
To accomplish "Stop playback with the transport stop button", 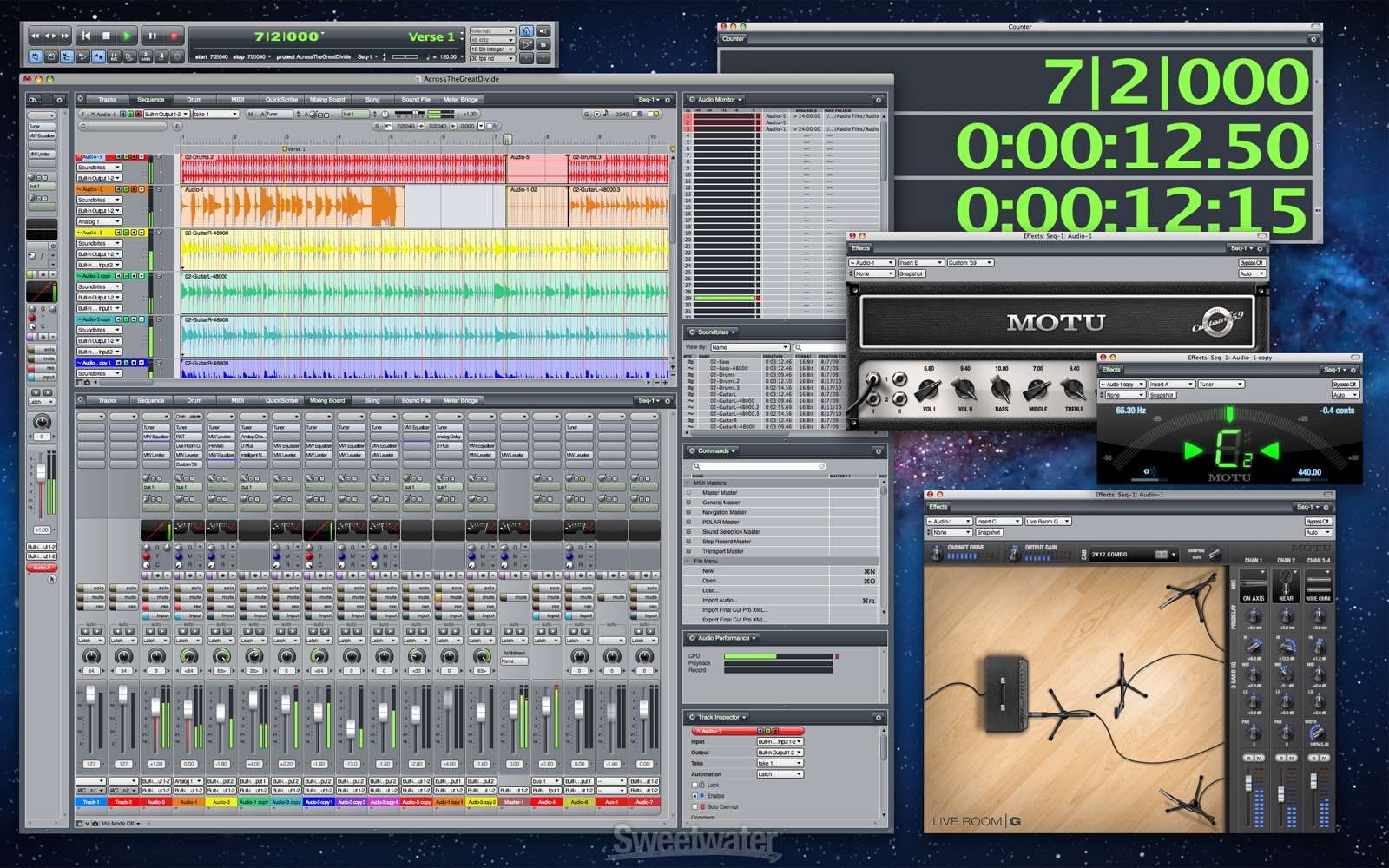I will click(x=106, y=36).
